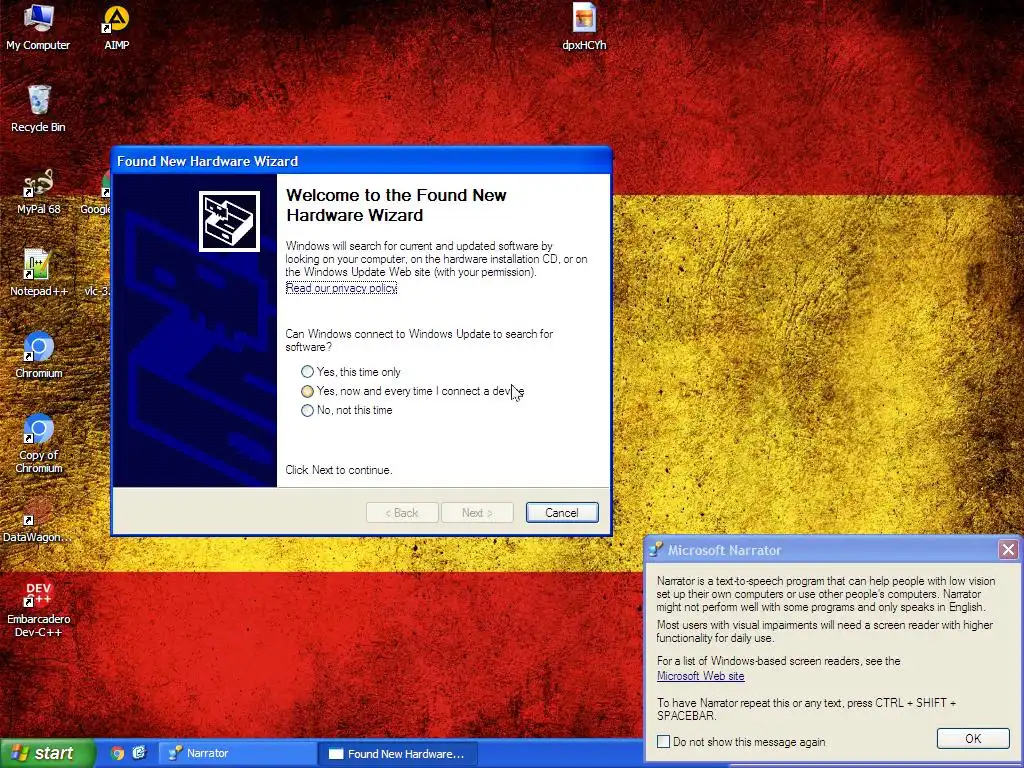The height and width of the screenshot is (768, 1024).
Task: Click 'Click Next to continue.' text
Action: pos(339,470)
